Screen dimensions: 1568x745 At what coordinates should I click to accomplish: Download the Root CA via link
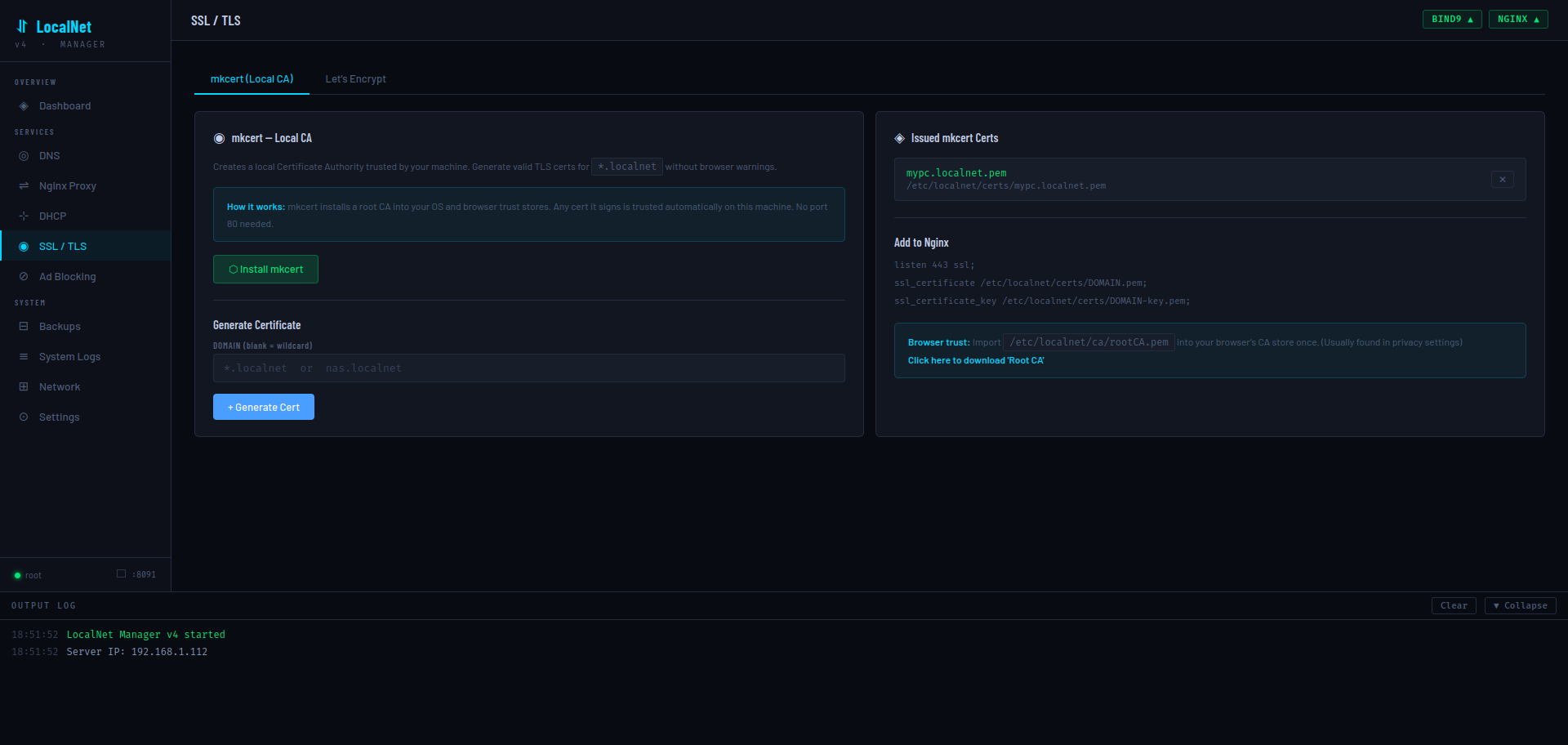pos(976,361)
